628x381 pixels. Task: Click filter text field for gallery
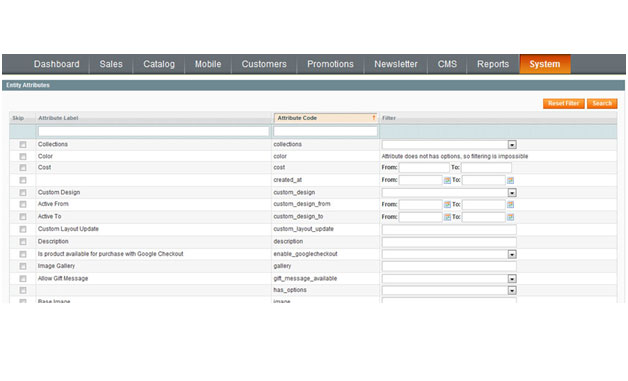(449, 266)
